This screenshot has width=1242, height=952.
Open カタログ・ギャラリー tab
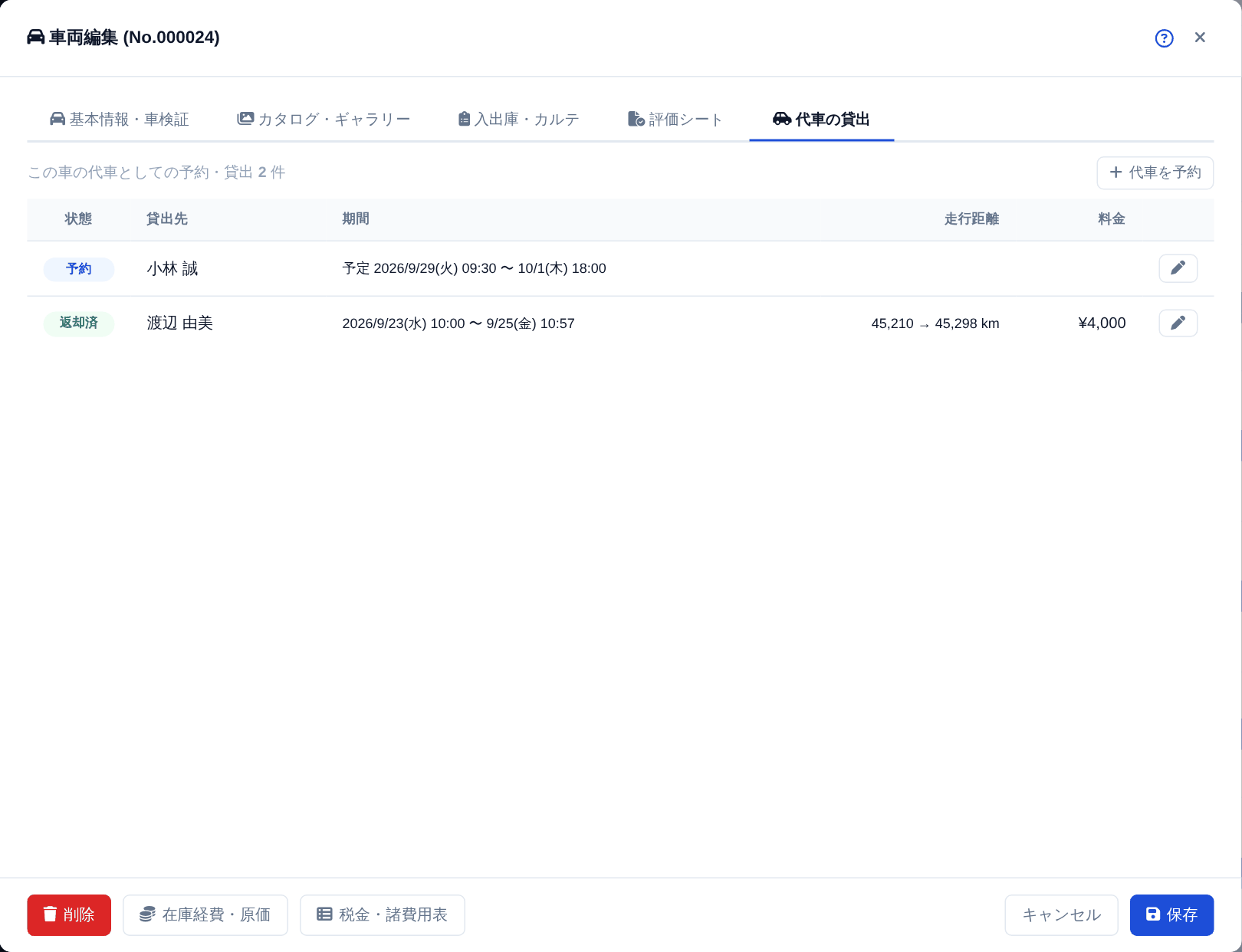click(324, 119)
